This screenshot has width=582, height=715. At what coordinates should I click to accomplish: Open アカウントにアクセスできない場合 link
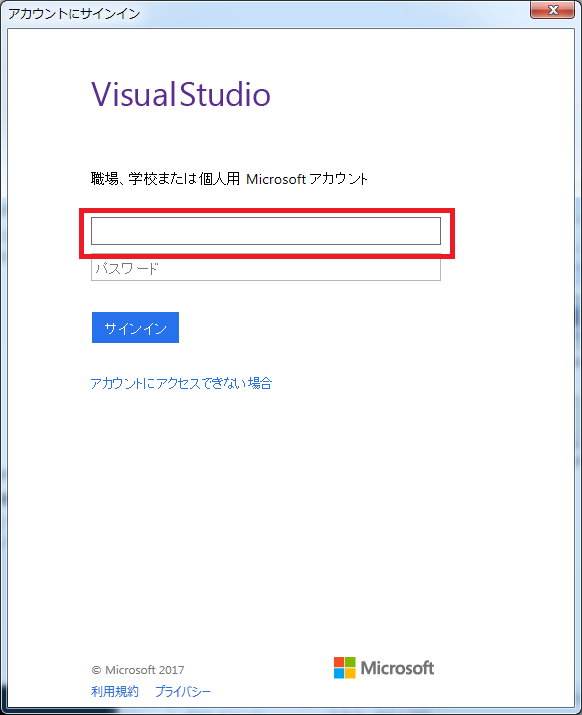(x=181, y=383)
